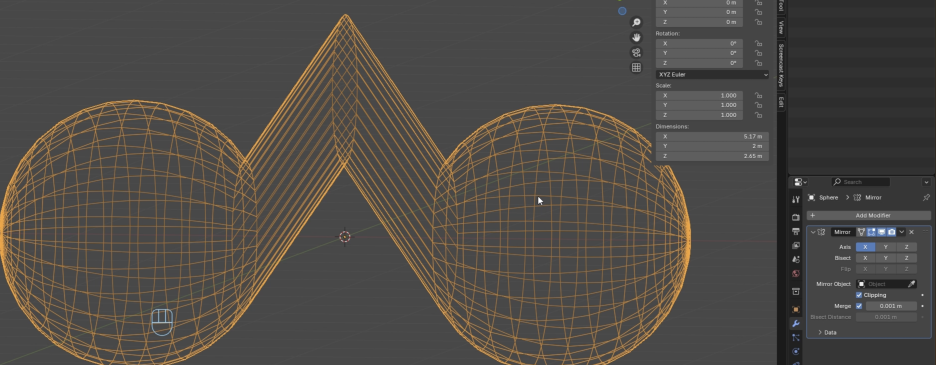Toggle lock on Location Z
The height and width of the screenshot is (365, 936).
tap(758, 22)
